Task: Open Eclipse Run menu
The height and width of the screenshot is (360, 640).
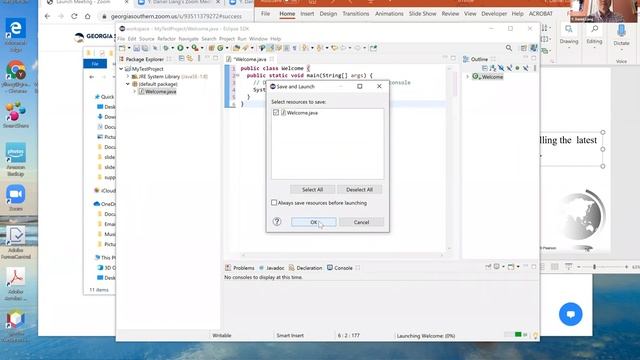Action: (x=242, y=39)
